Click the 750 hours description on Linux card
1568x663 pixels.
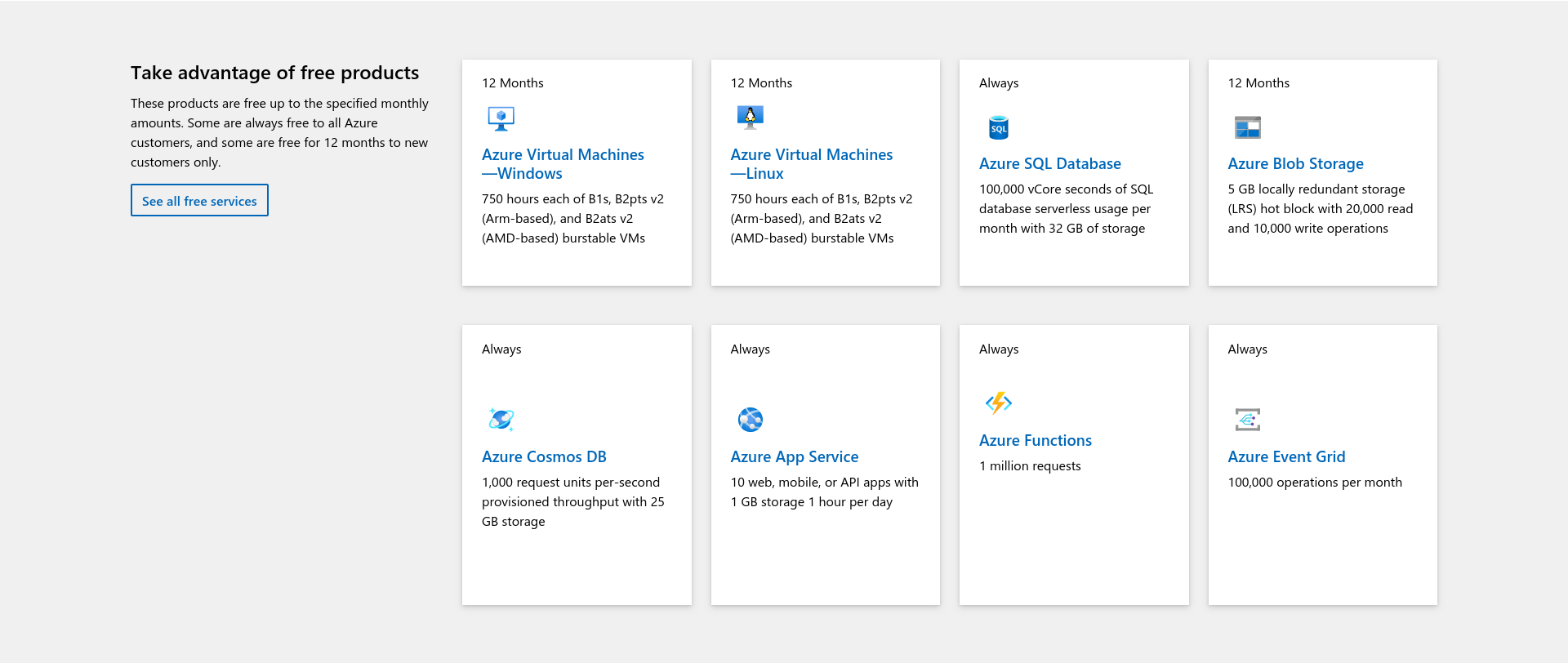pyautogui.click(x=821, y=219)
